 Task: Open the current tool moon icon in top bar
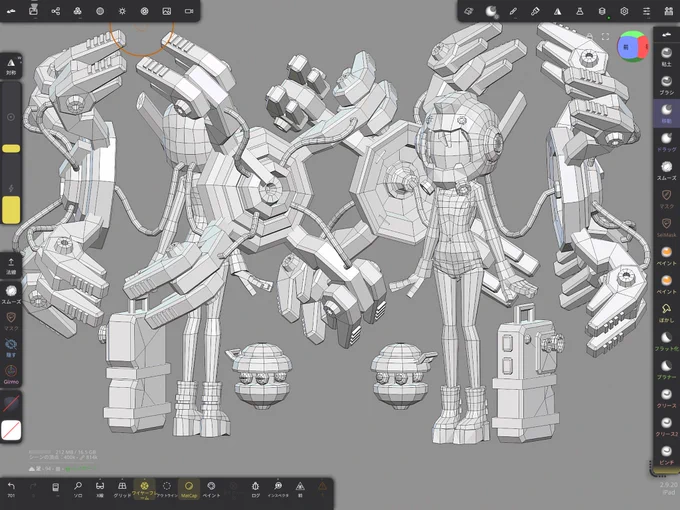(490, 11)
